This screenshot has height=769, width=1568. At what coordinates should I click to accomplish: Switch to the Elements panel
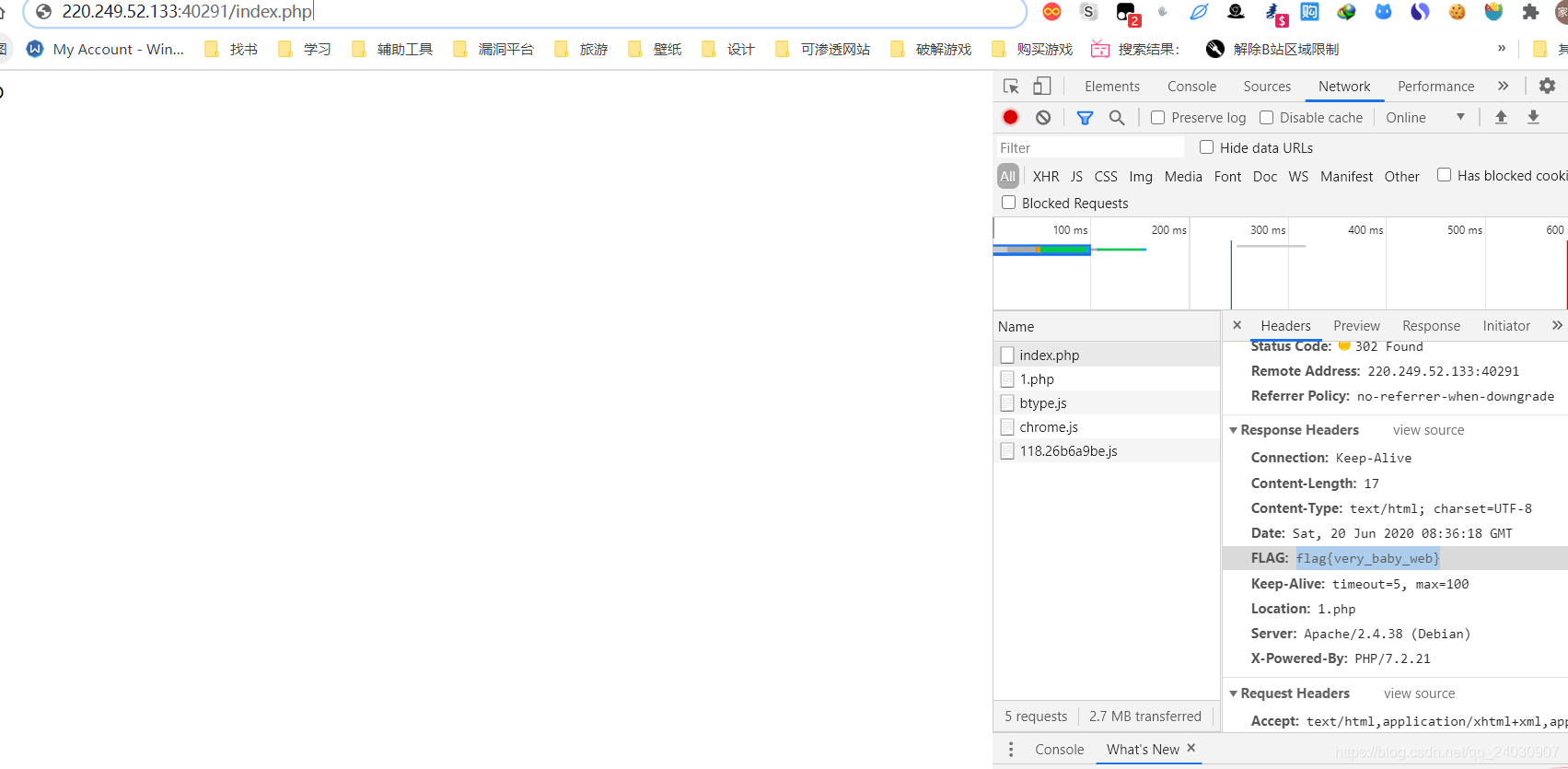1111,87
